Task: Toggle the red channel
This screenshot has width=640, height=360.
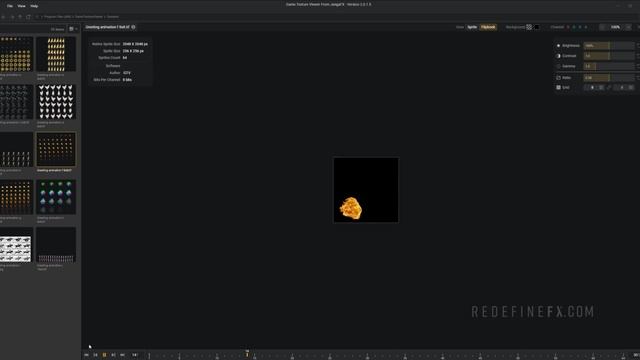Action: pyautogui.click(x=568, y=27)
